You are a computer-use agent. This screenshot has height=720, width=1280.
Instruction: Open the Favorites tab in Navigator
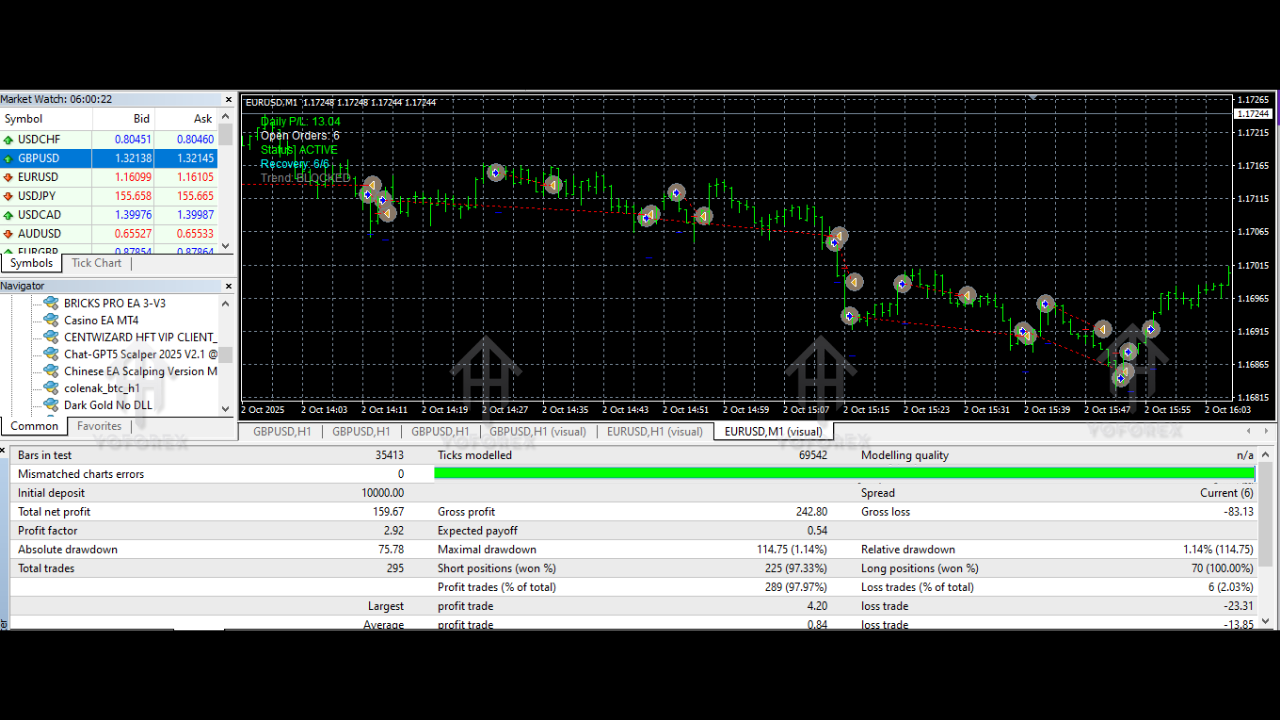(99, 426)
